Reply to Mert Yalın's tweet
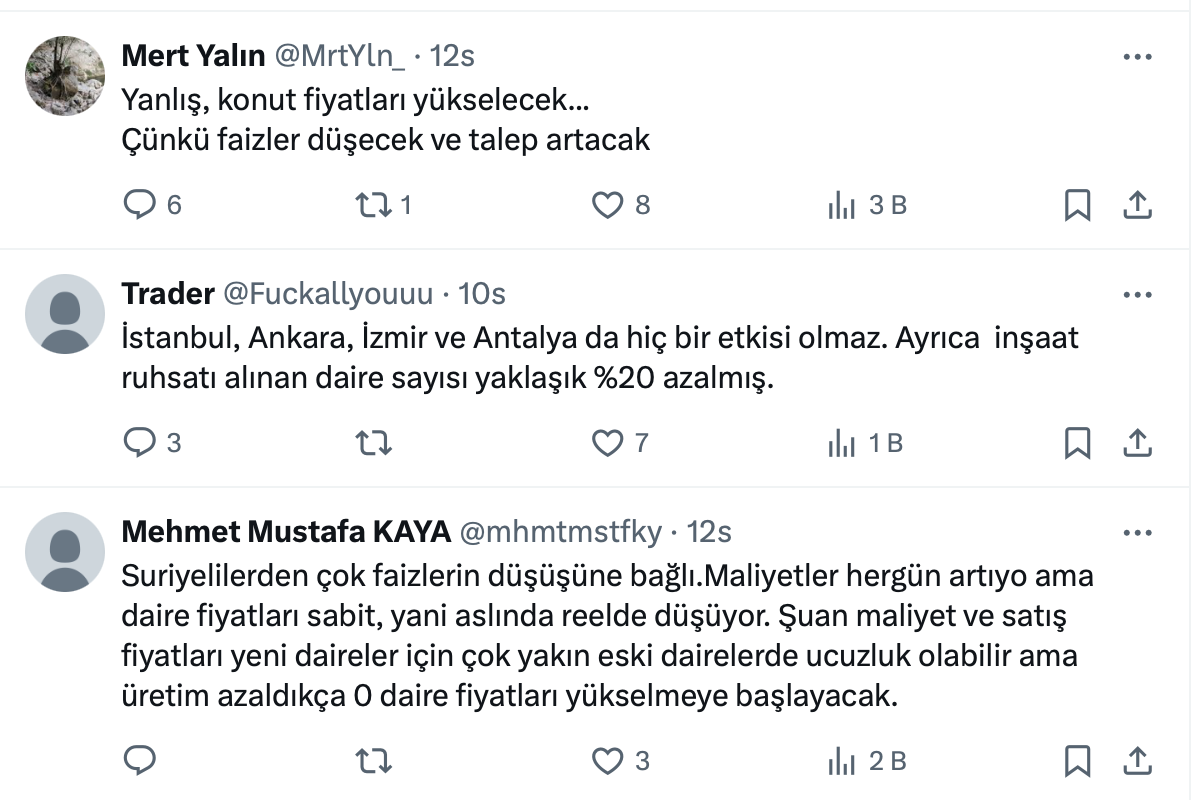Screen dimensions: 1192x800 138,205
